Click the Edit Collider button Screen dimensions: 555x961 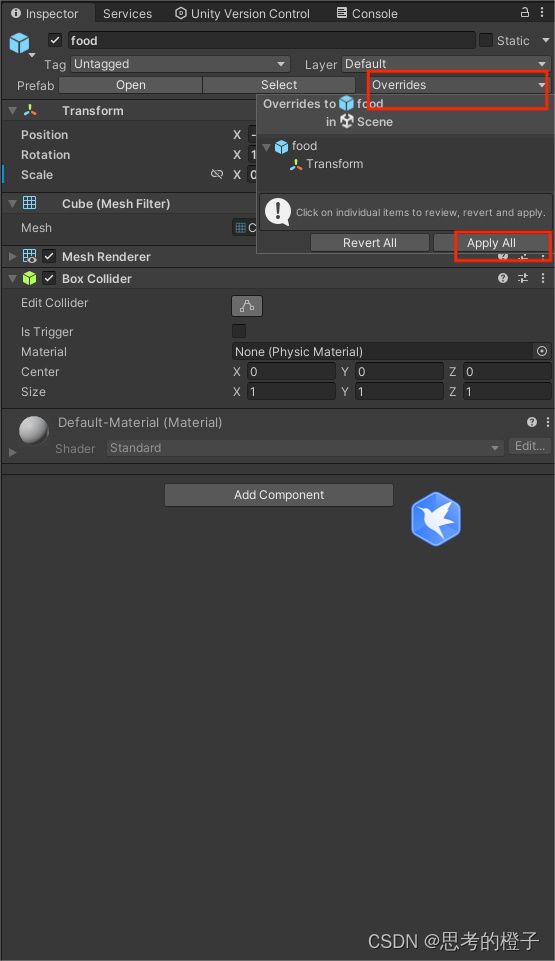point(247,306)
